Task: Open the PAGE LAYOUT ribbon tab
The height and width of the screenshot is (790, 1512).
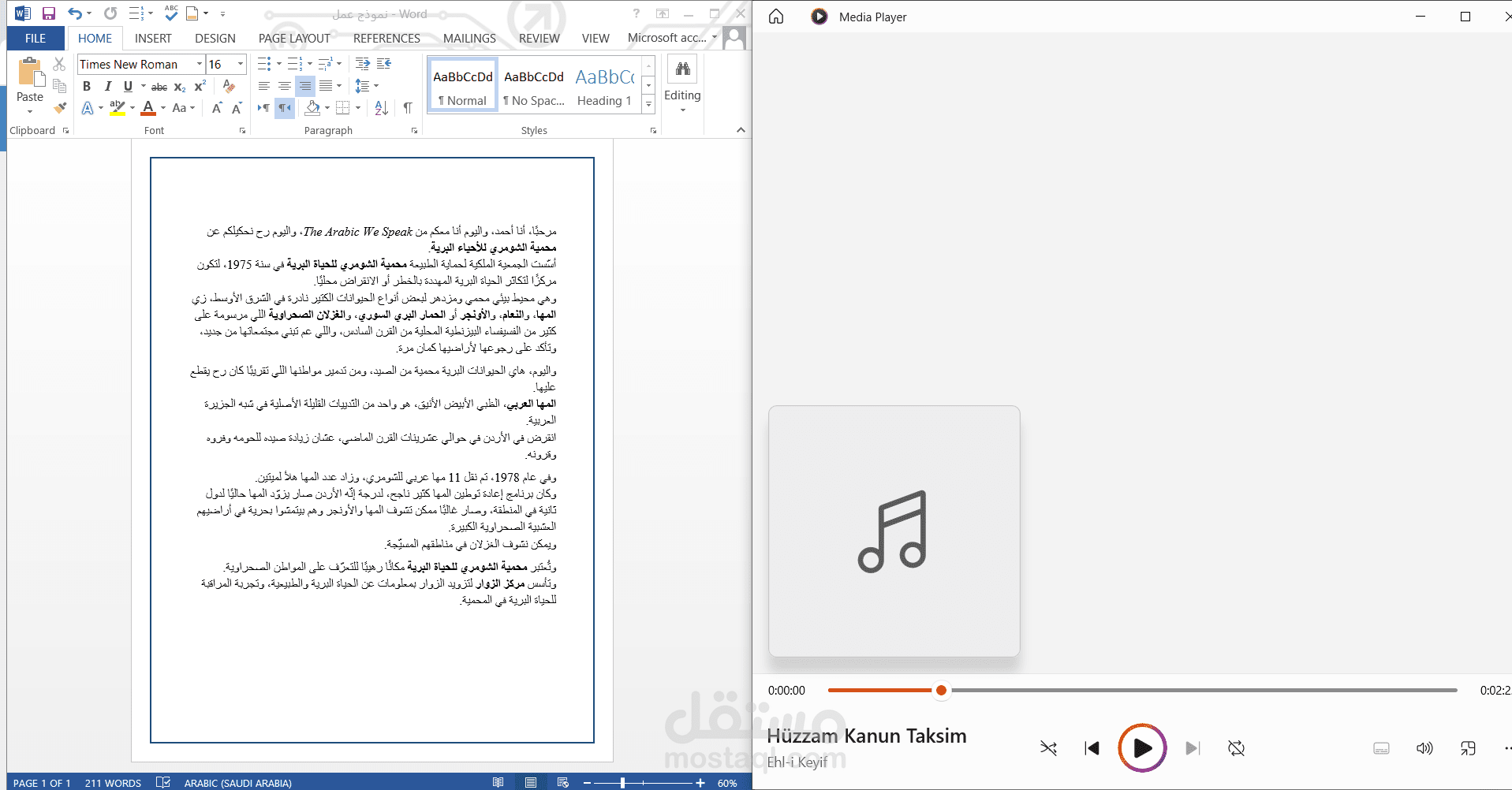Action: (294, 38)
